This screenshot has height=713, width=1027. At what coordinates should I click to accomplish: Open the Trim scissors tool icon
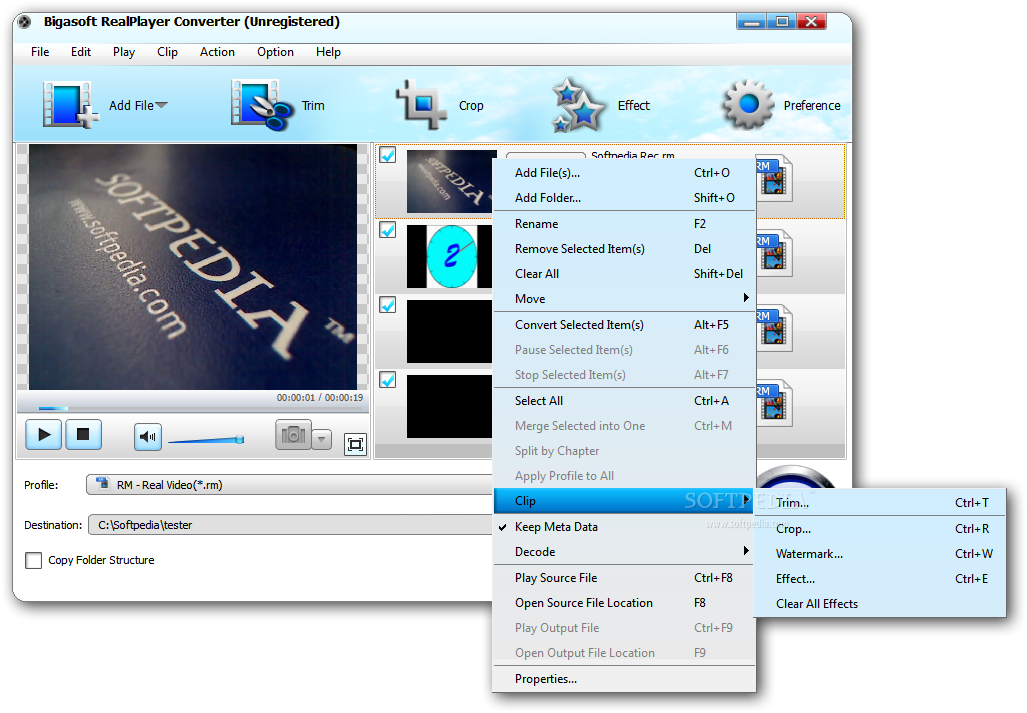262,105
